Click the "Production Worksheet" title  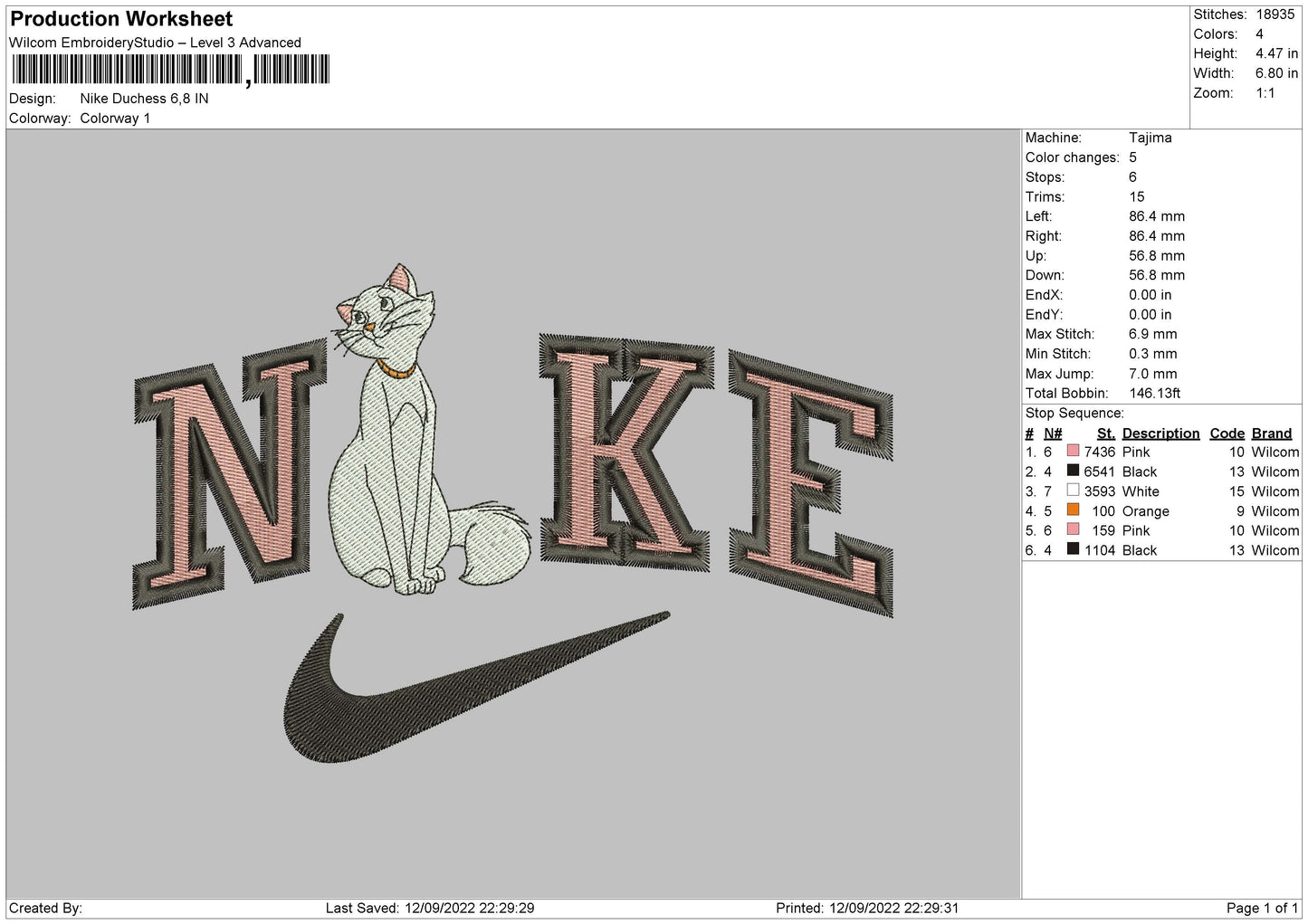(121, 19)
